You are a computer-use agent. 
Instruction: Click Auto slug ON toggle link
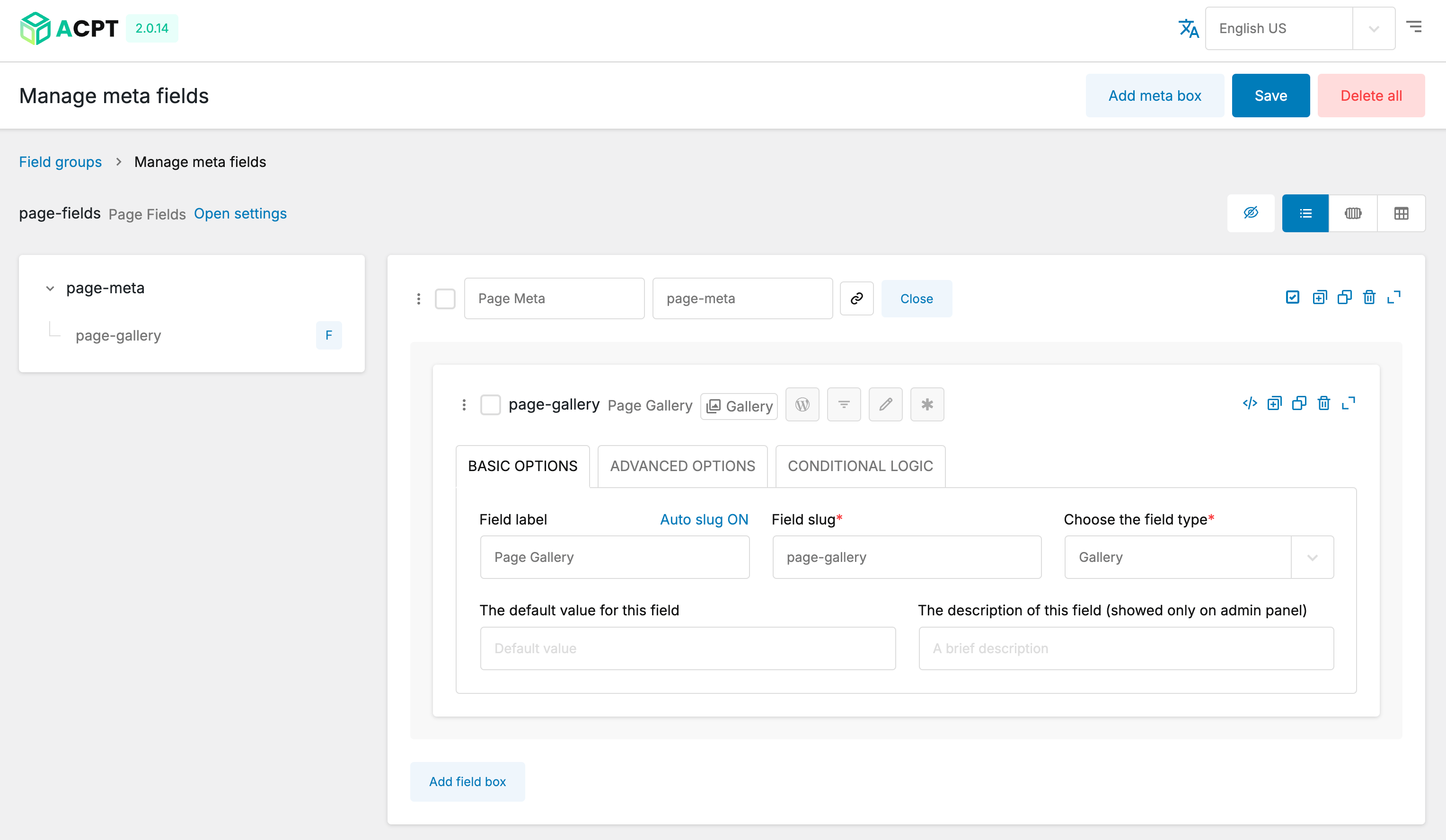704,519
